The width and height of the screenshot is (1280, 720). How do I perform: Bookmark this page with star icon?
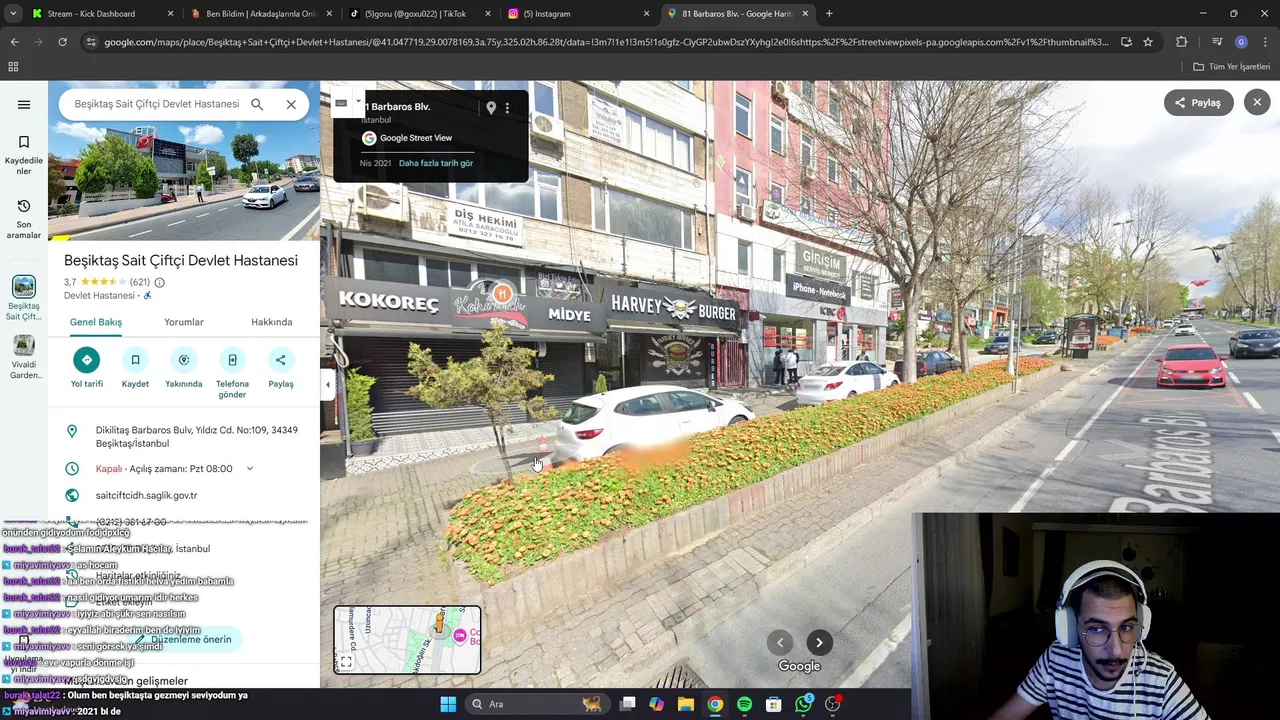pyautogui.click(x=1148, y=42)
